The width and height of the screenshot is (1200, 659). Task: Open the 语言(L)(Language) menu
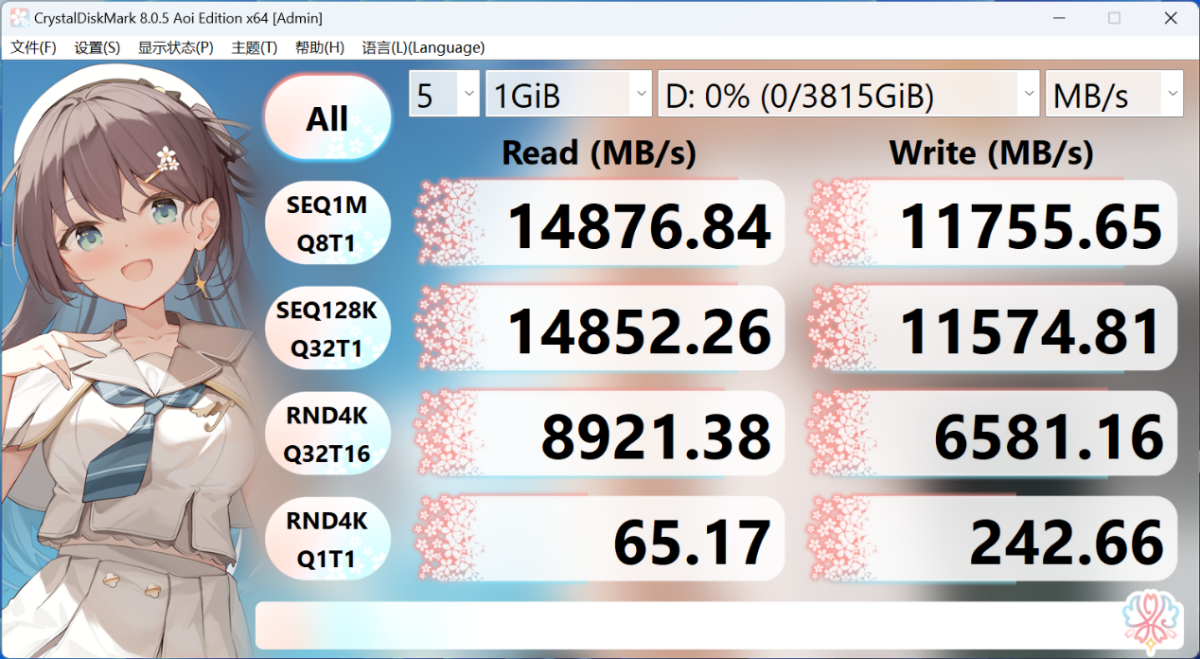[x=423, y=47]
